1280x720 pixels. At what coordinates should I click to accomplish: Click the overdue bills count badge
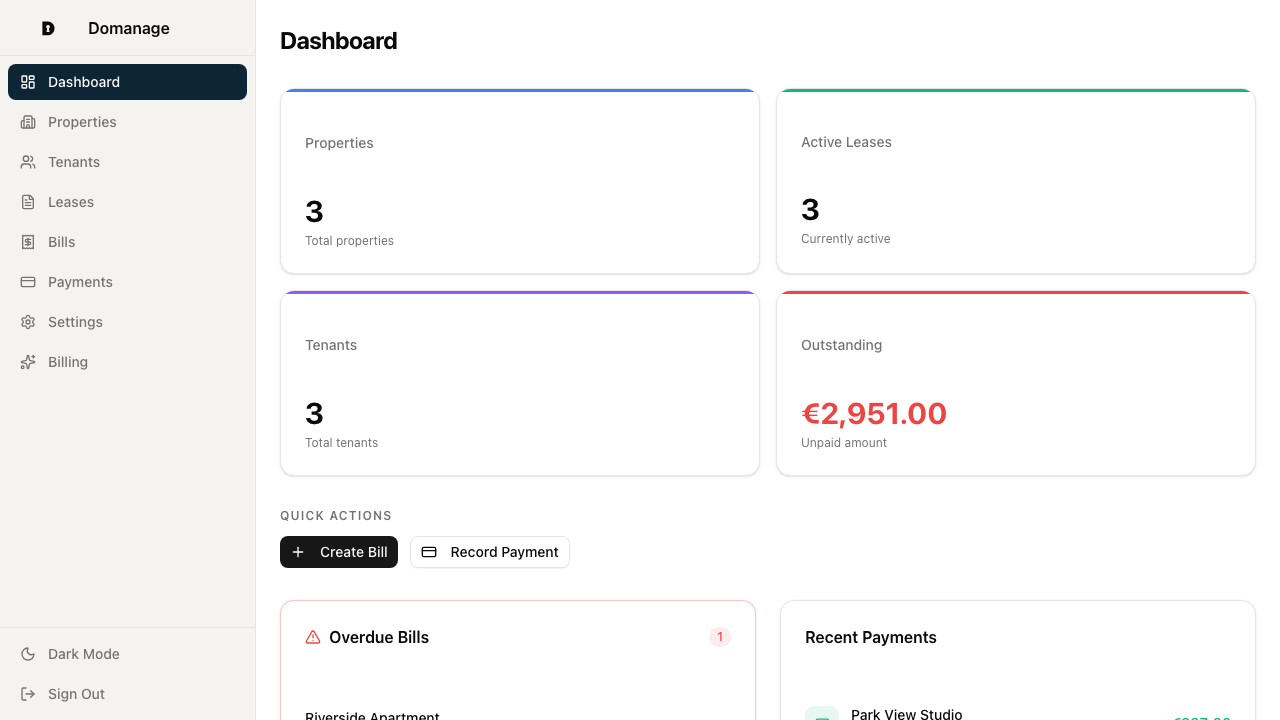click(x=719, y=636)
